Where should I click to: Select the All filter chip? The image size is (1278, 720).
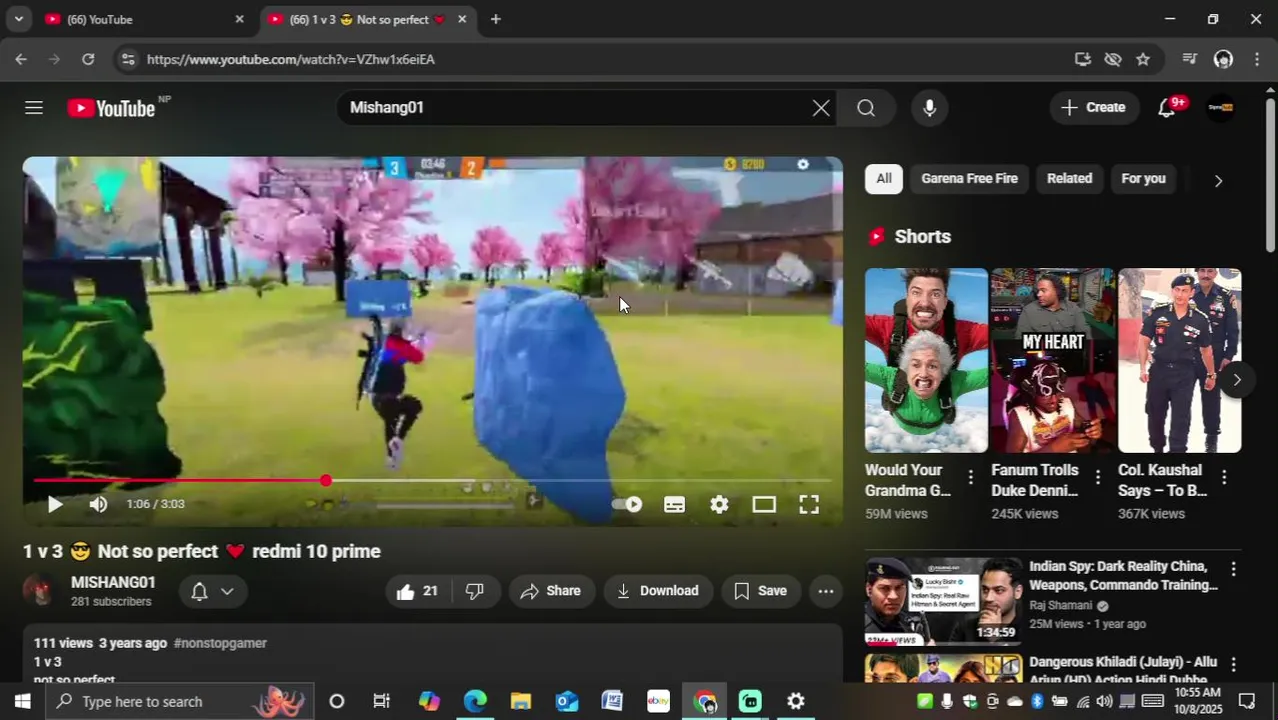coord(884,179)
